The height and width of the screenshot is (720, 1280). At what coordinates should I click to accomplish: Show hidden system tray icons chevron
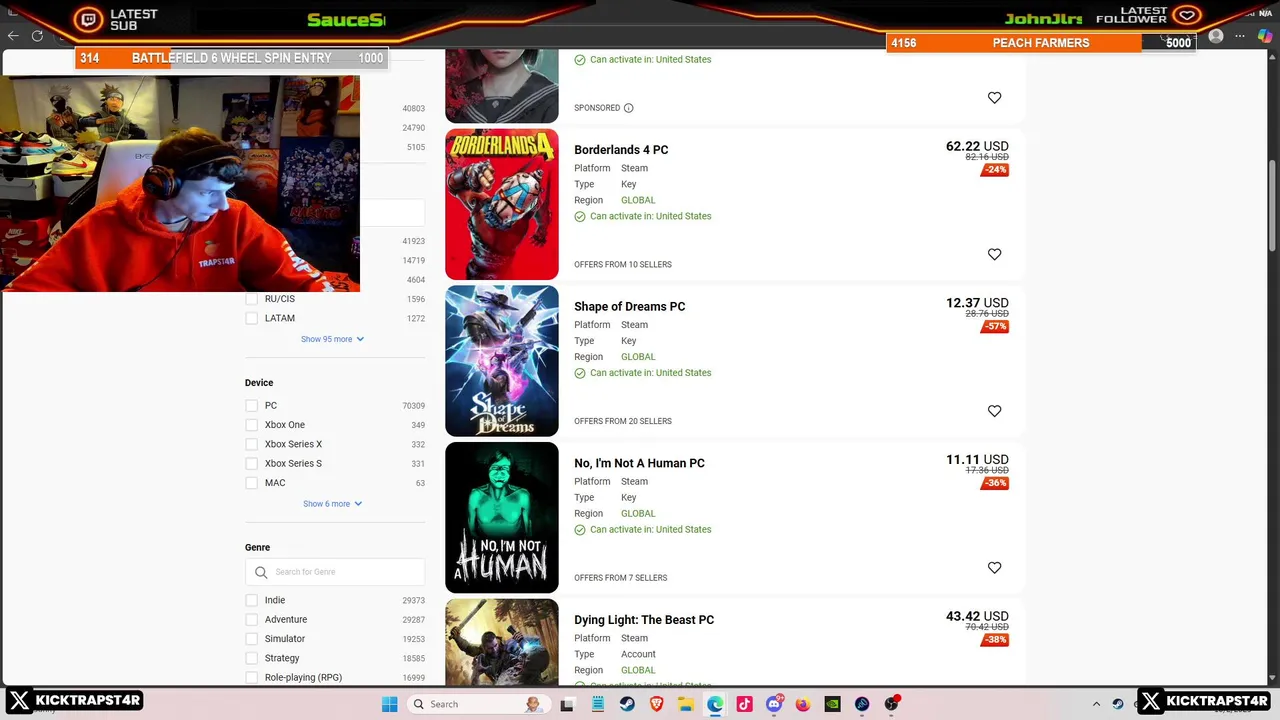(1096, 704)
